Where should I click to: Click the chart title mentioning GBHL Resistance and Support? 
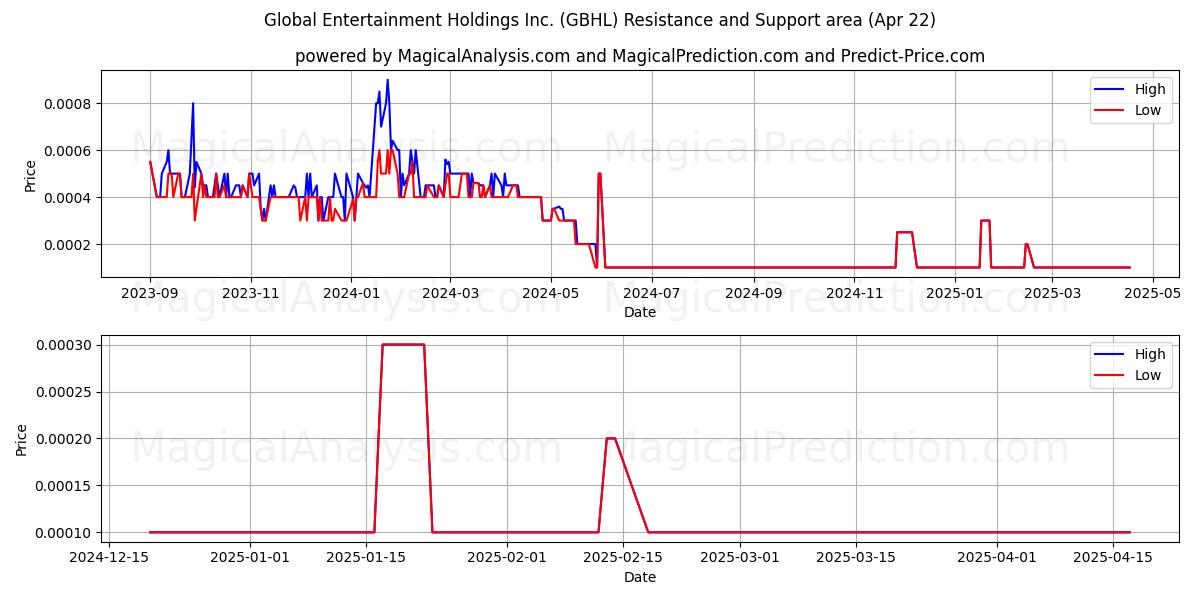point(600,20)
